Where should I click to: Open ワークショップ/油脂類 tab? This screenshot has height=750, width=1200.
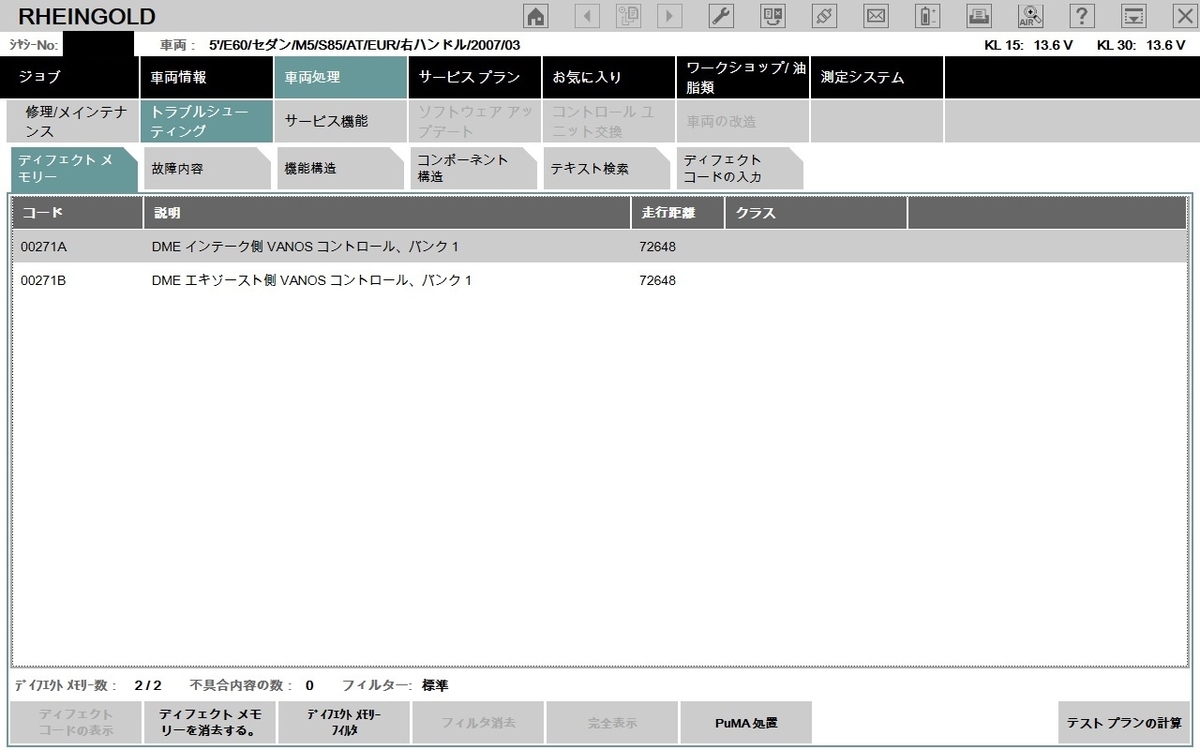pyautogui.click(x=742, y=77)
